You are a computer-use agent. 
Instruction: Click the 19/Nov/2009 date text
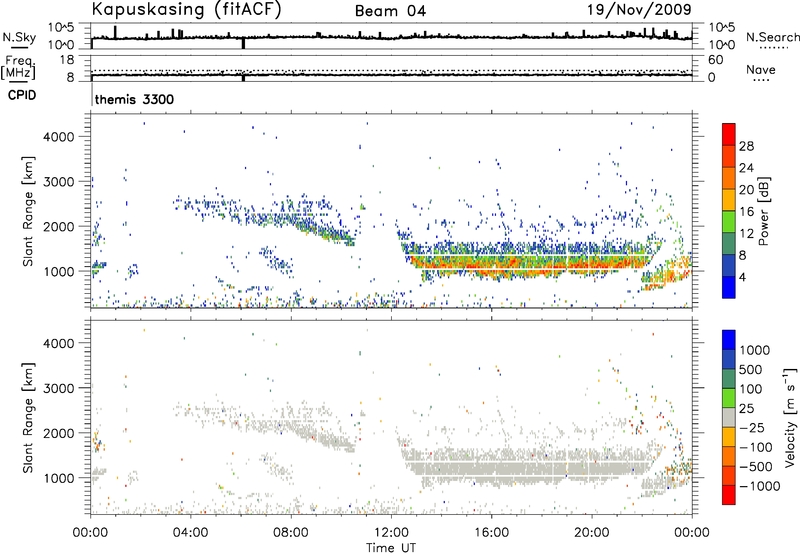point(639,9)
